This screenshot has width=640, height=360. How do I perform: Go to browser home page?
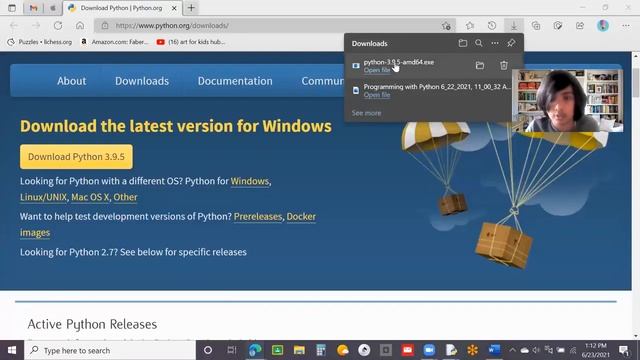pyautogui.click(x=80, y=26)
